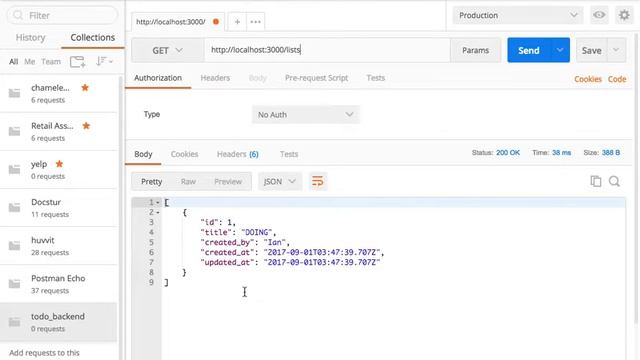Send the request
The image size is (640, 360).
coord(529,50)
